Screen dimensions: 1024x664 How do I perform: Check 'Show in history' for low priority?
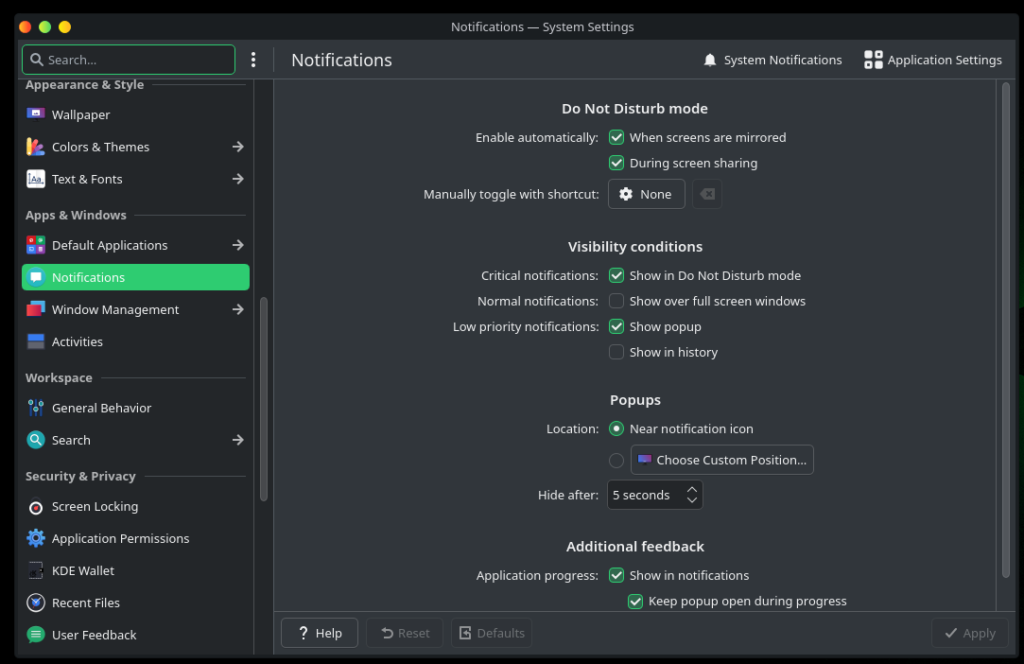point(617,352)
